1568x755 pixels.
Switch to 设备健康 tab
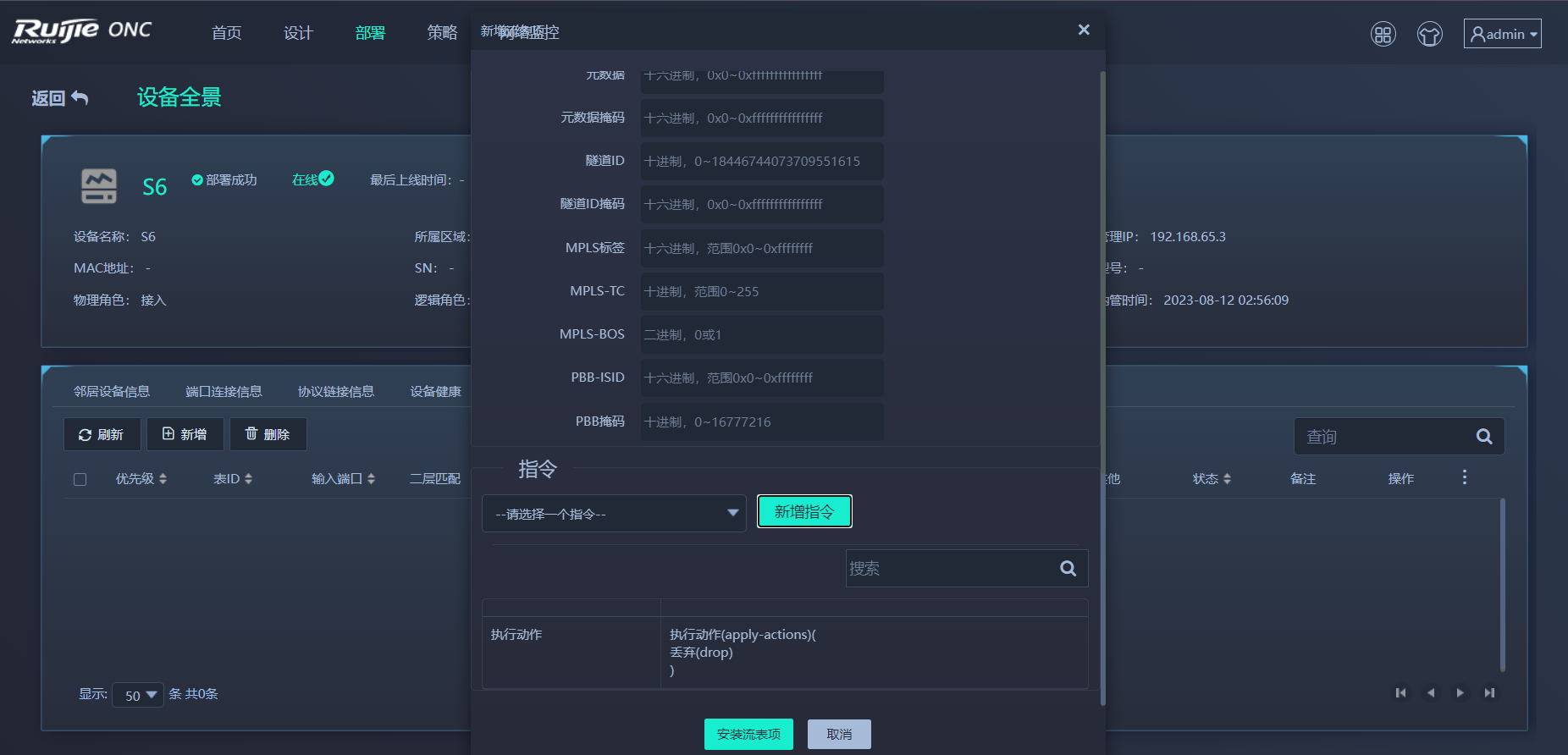(x=436, y=391)
